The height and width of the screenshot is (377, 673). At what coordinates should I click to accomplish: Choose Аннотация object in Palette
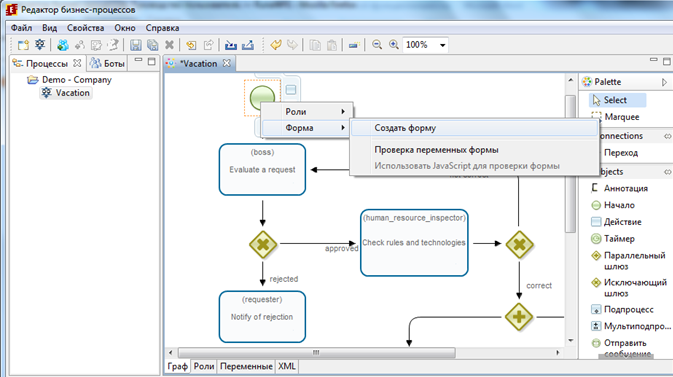619,188
